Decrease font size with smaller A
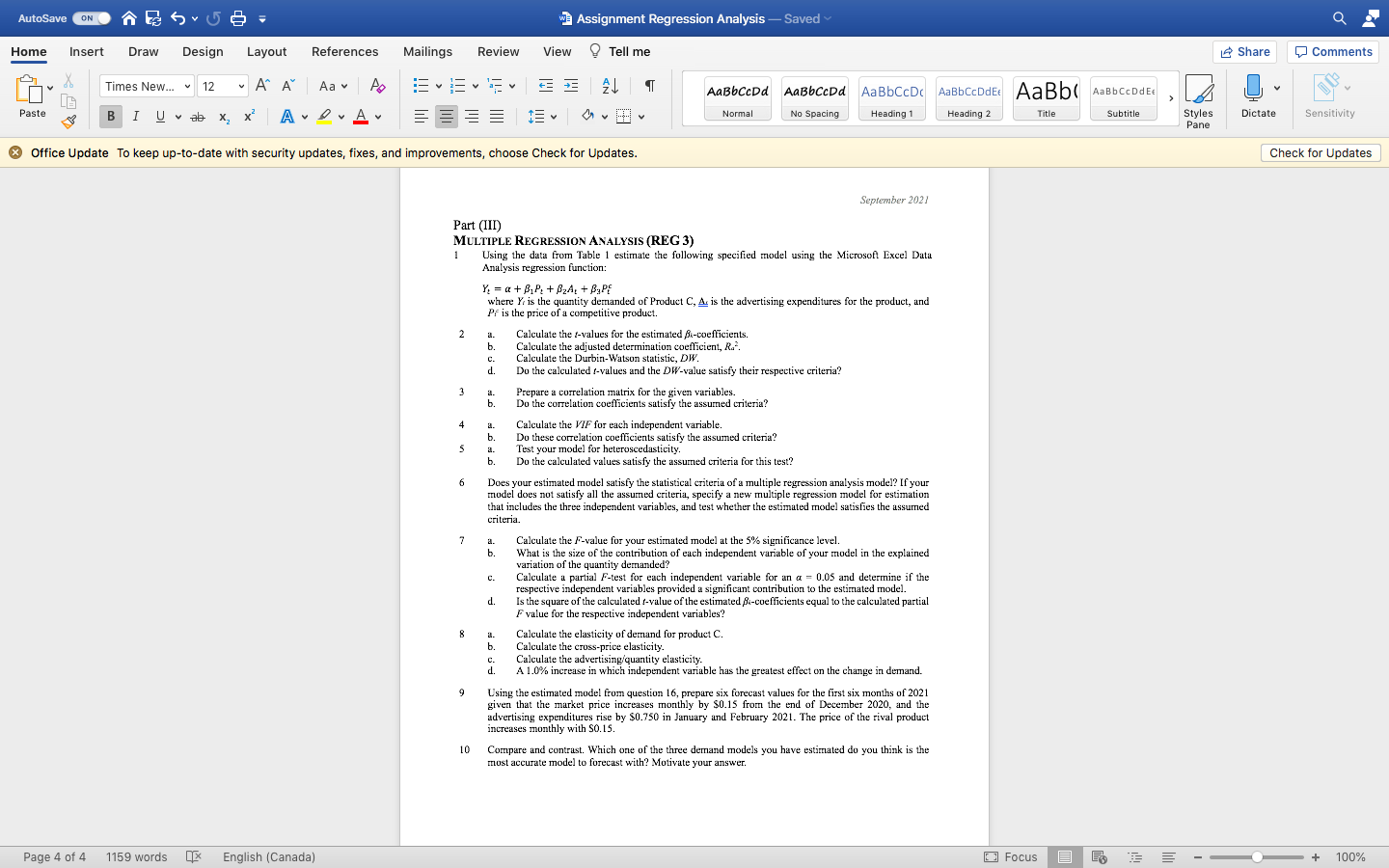Image resolution: width=1389 pixels, height=868 pixels. (287, 86)
